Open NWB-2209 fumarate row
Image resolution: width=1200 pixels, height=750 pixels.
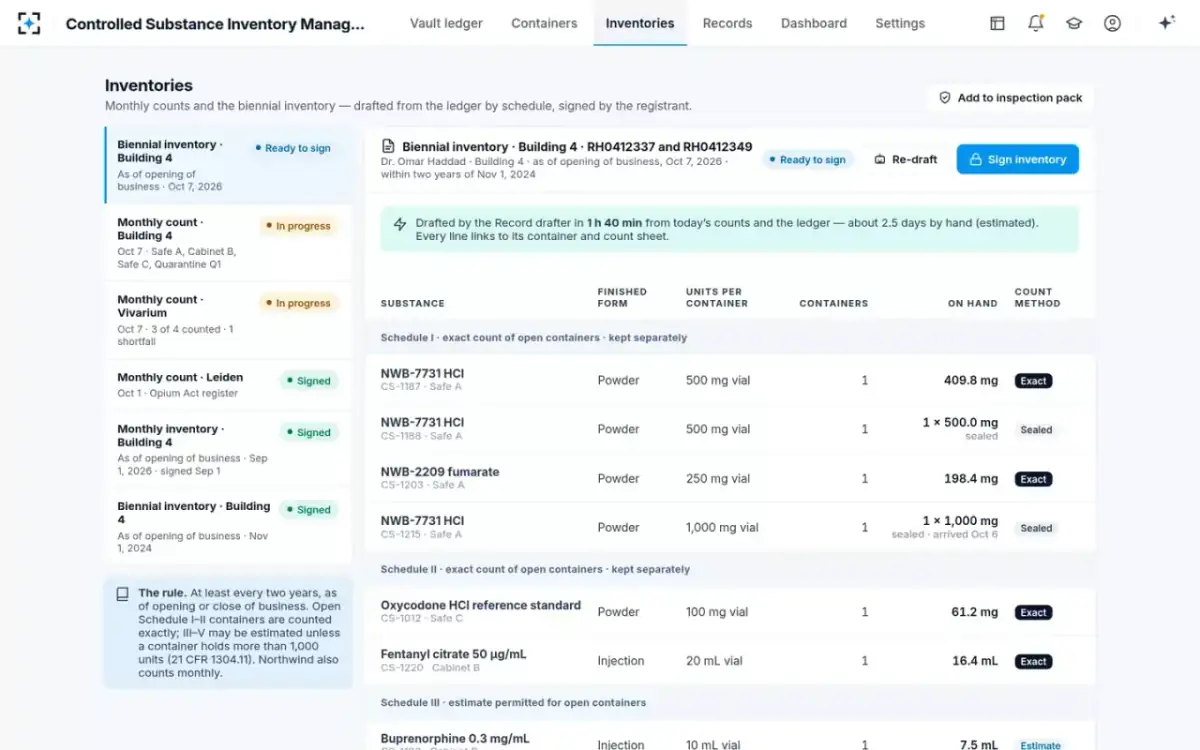tap(729, 478)
